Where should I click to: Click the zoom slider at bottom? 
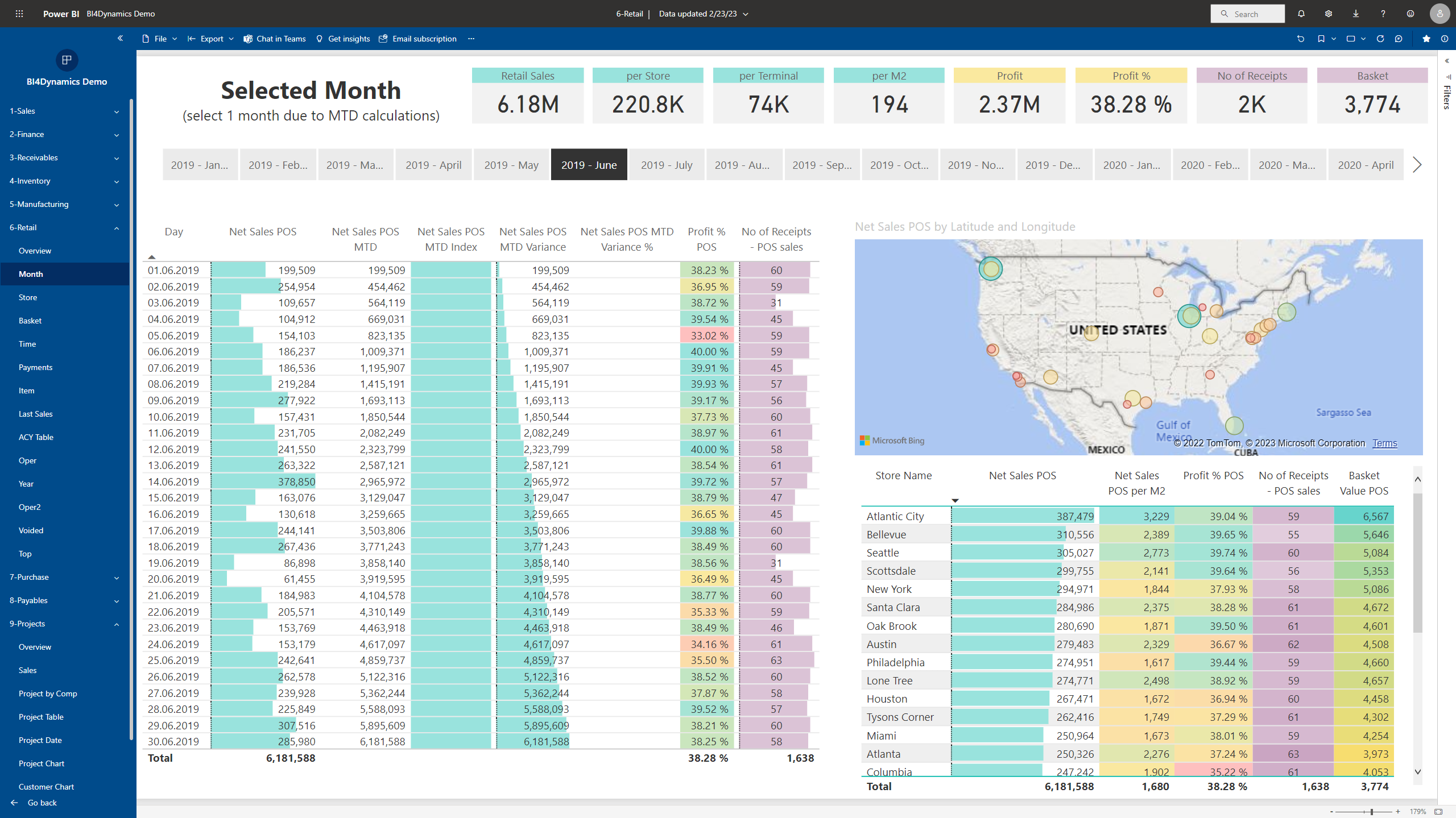1371,812
